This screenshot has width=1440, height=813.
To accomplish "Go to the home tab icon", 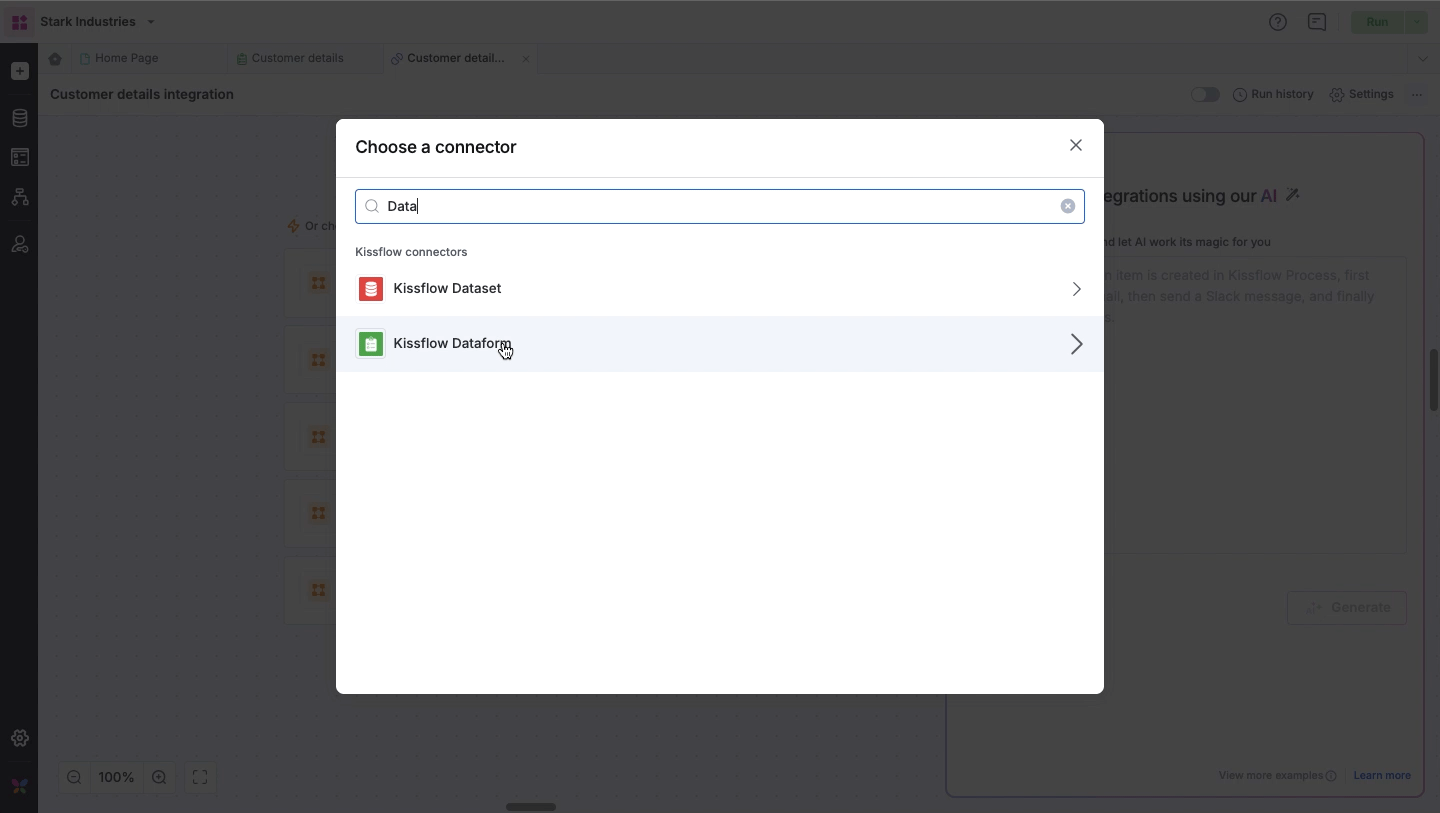I will (55, 59).
